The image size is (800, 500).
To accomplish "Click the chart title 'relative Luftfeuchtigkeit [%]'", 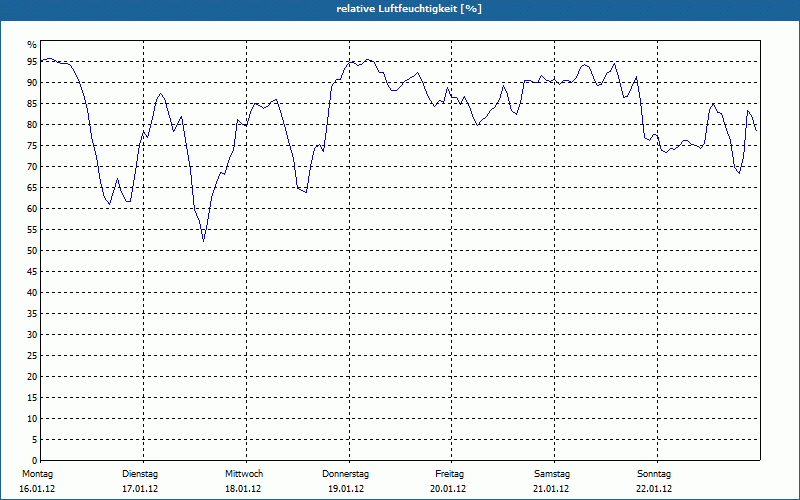I will pos(409,9).
